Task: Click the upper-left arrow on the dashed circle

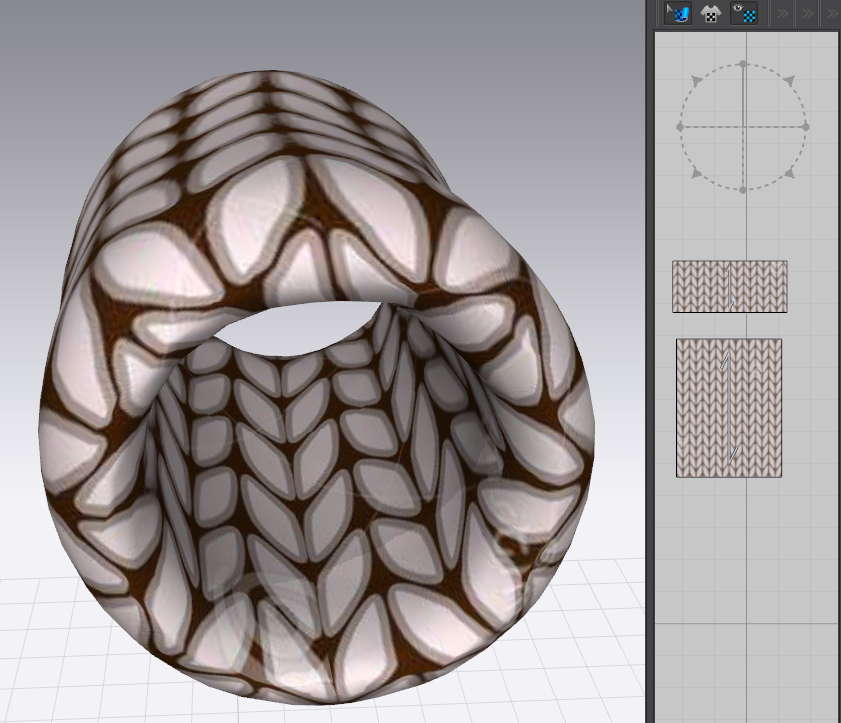Action: pyautogui.click(x=697, y=79)
